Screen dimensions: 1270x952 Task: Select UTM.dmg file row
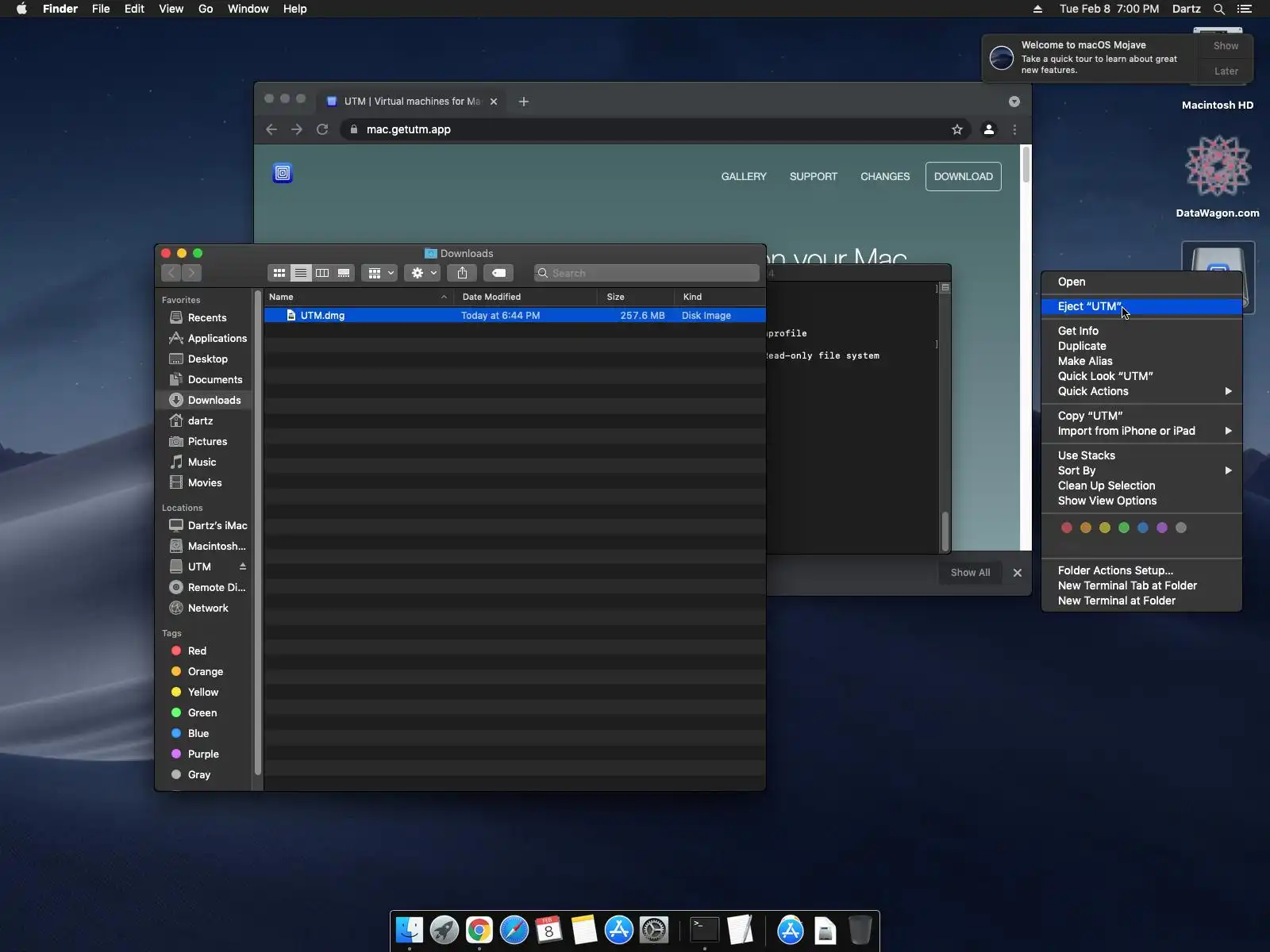pos(515,316)
